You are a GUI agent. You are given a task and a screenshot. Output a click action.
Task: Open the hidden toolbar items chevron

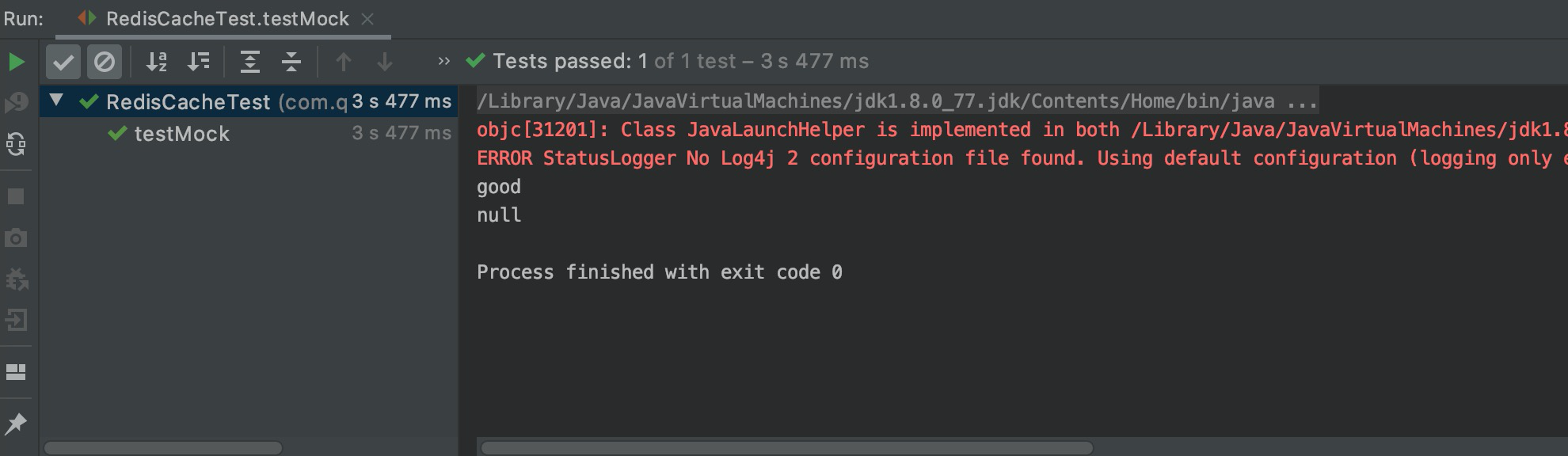click(x=443, y=61)
